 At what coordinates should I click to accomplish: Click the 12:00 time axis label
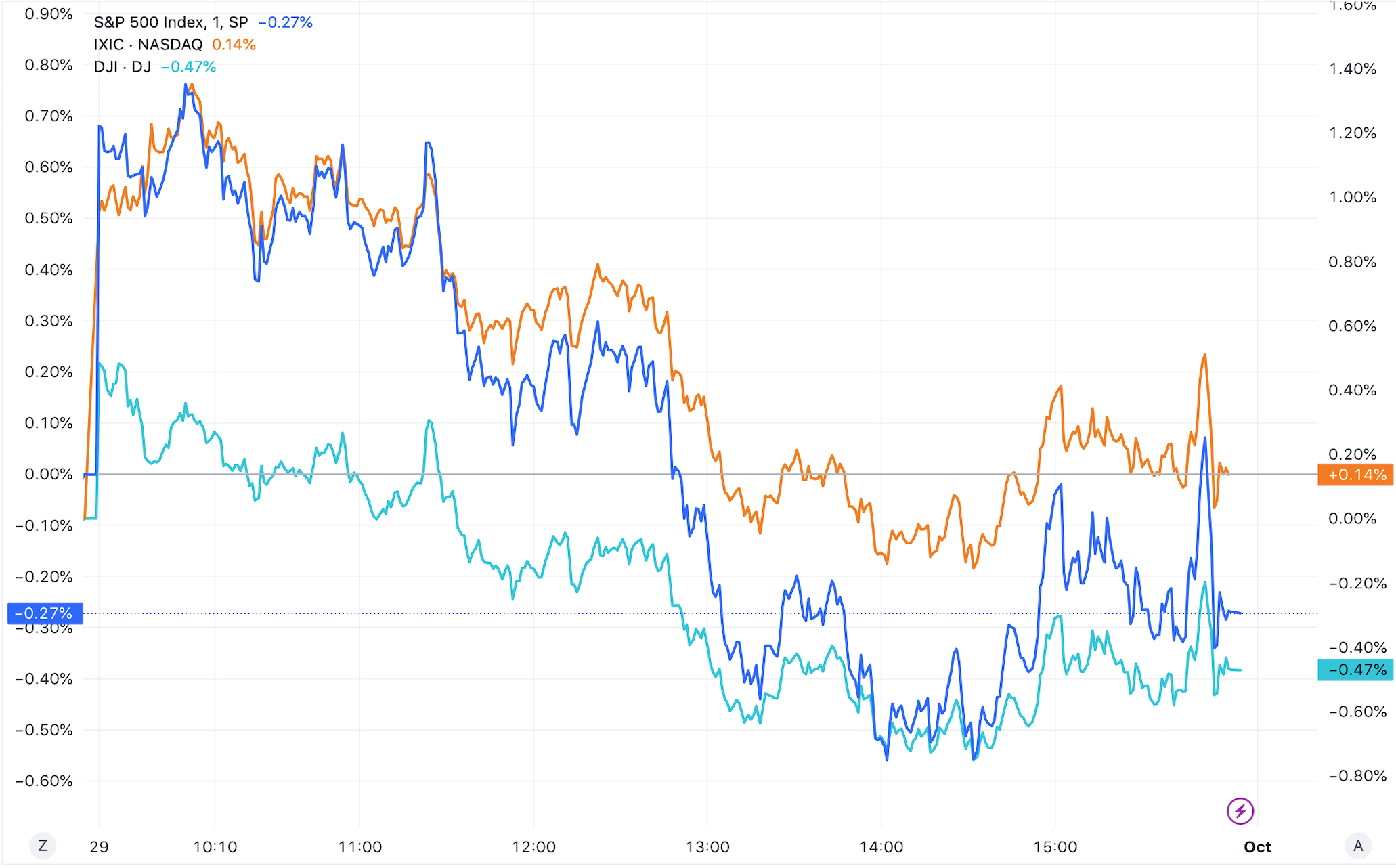[x=533, y=847]
